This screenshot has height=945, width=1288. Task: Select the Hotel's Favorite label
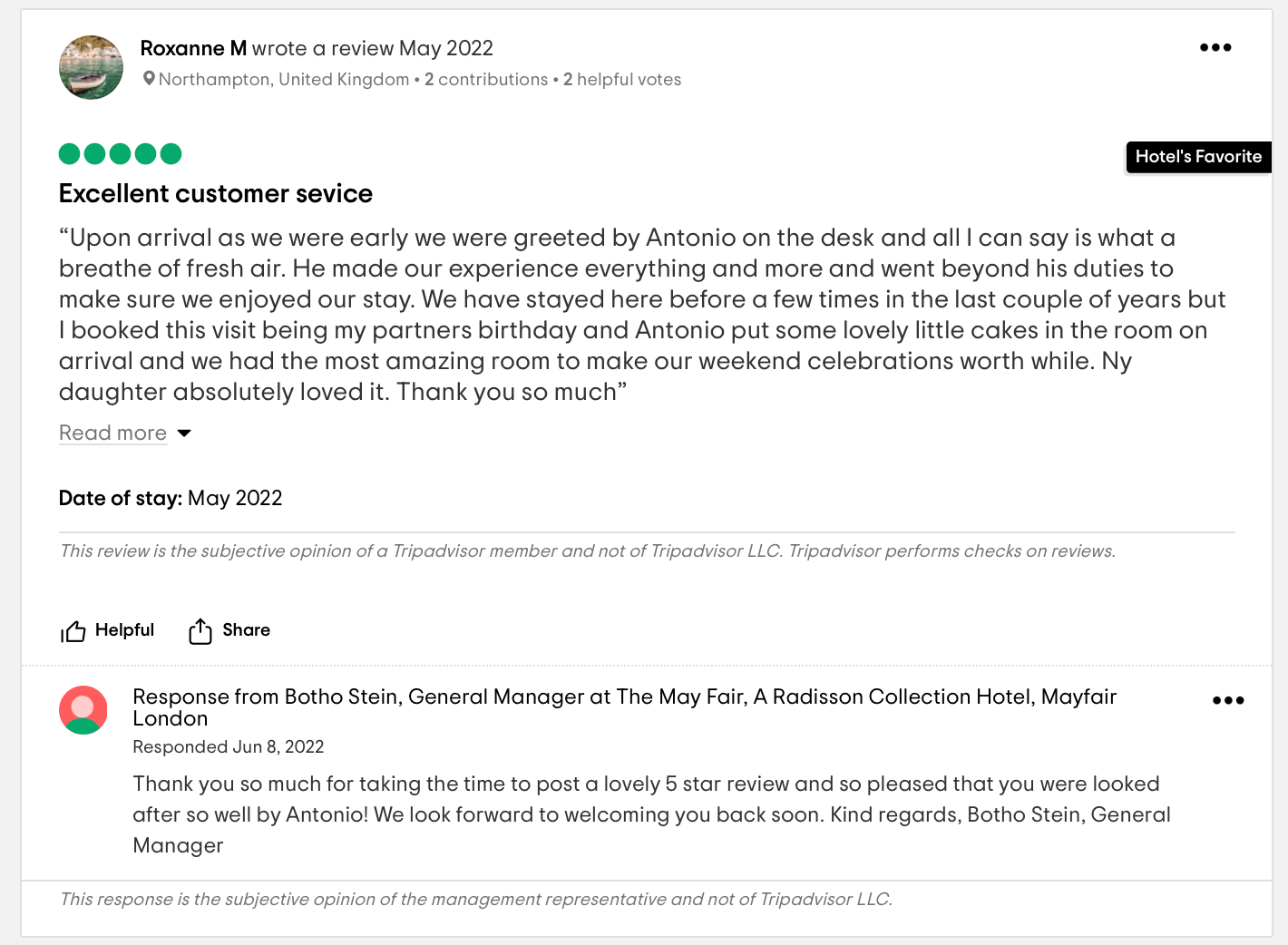[x=1198, y=157]
